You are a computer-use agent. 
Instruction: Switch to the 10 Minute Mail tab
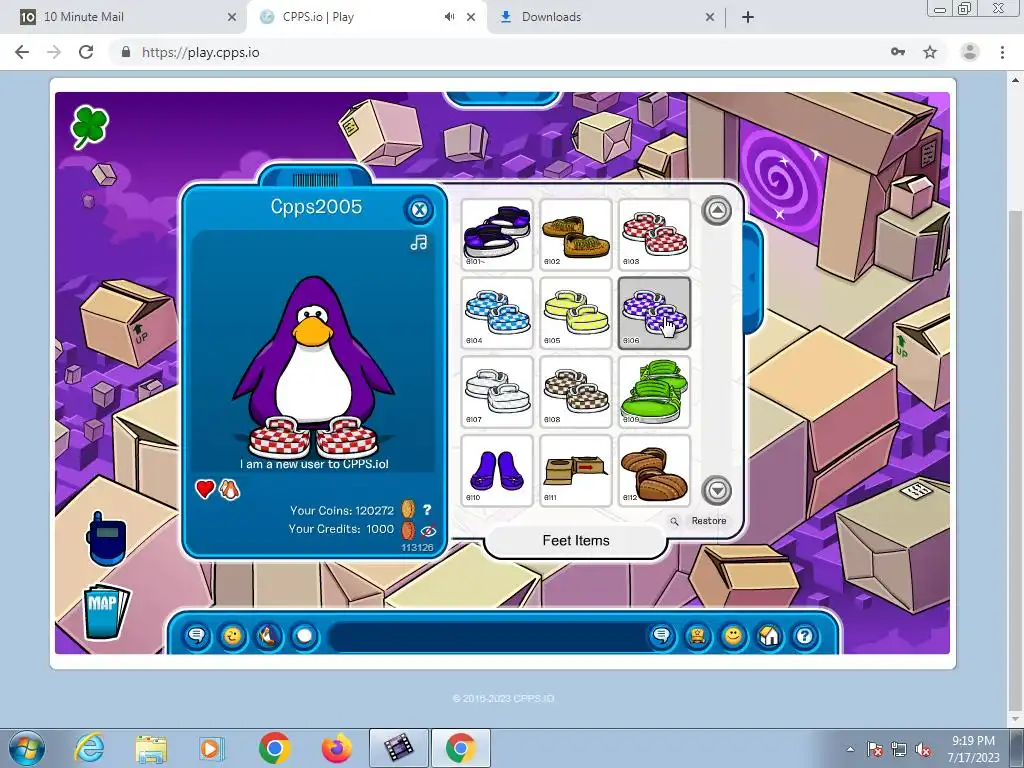(124, 17)
